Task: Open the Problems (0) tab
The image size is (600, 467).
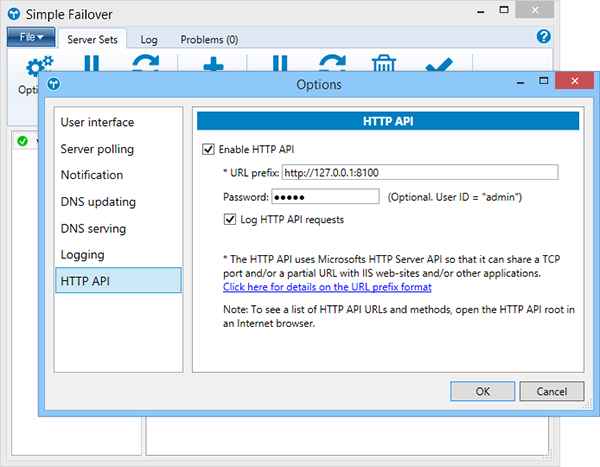Action: click(x=209, y=40)
